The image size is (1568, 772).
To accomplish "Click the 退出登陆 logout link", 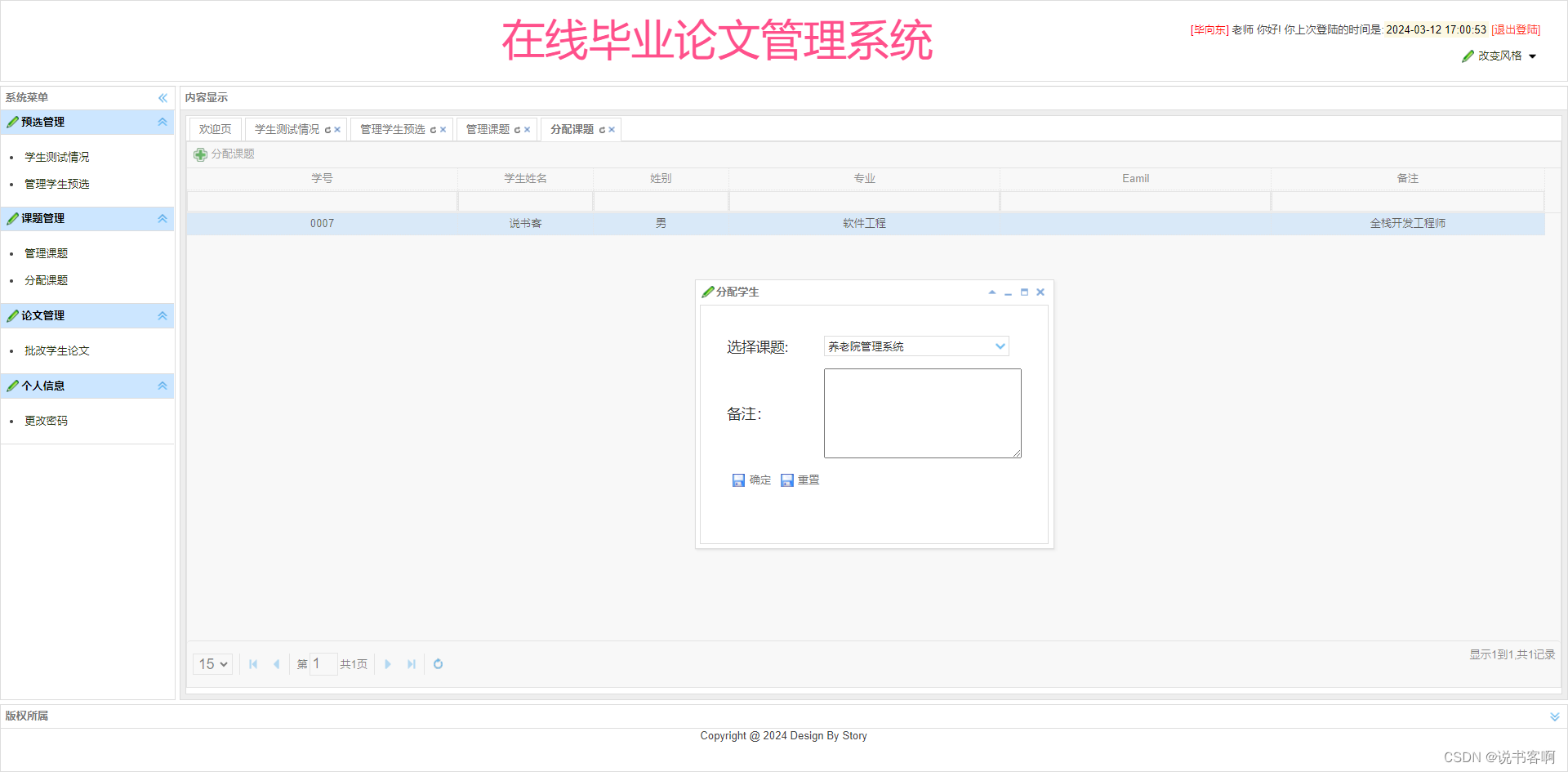I will (x=1516, y=30).
